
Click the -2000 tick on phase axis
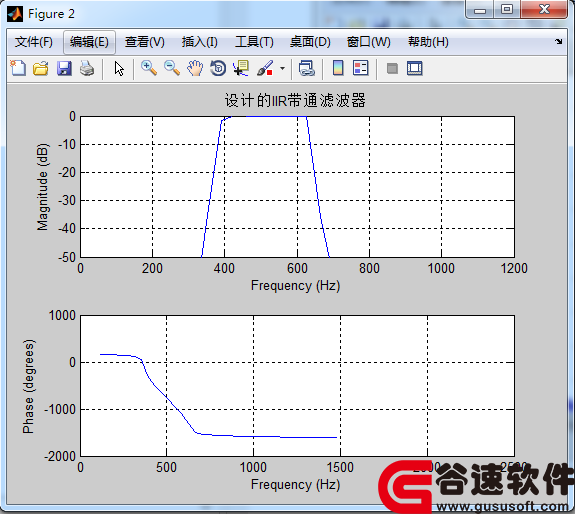[60, 456]
